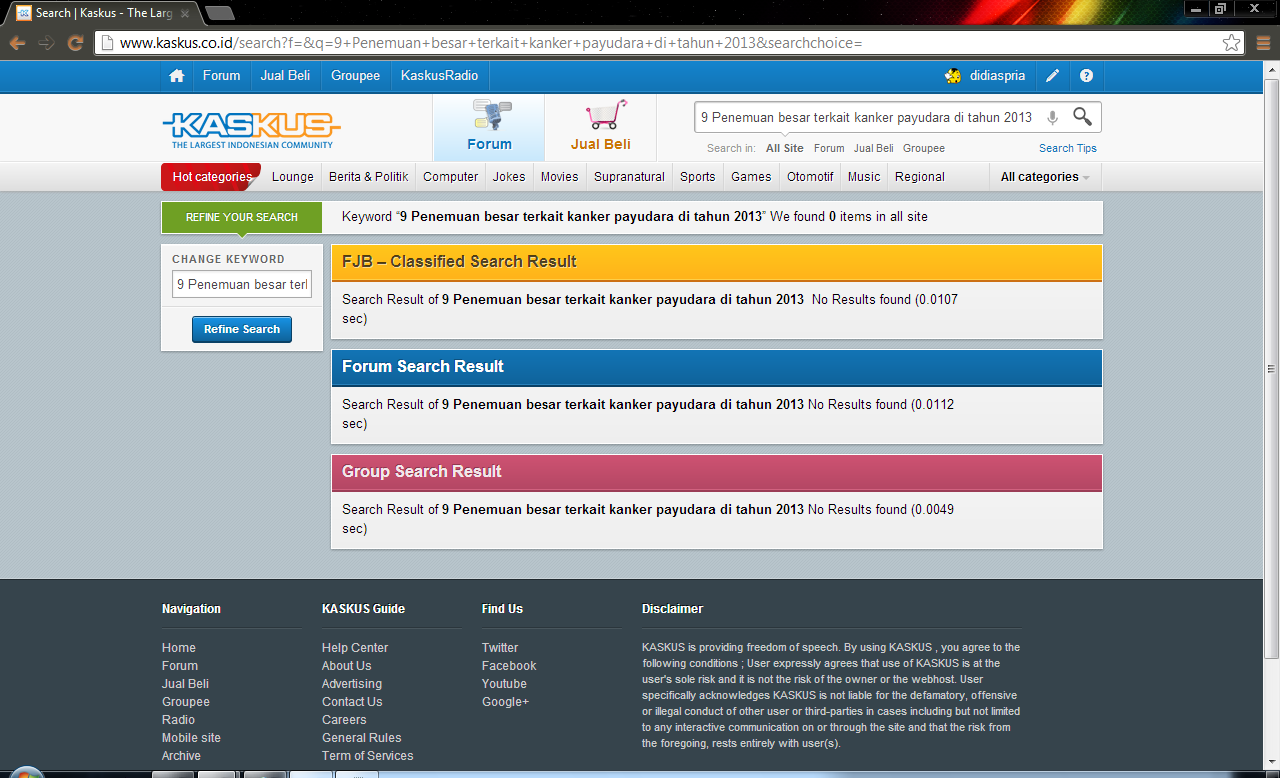Open Mobile site in footer Navigation

point(191,738)
